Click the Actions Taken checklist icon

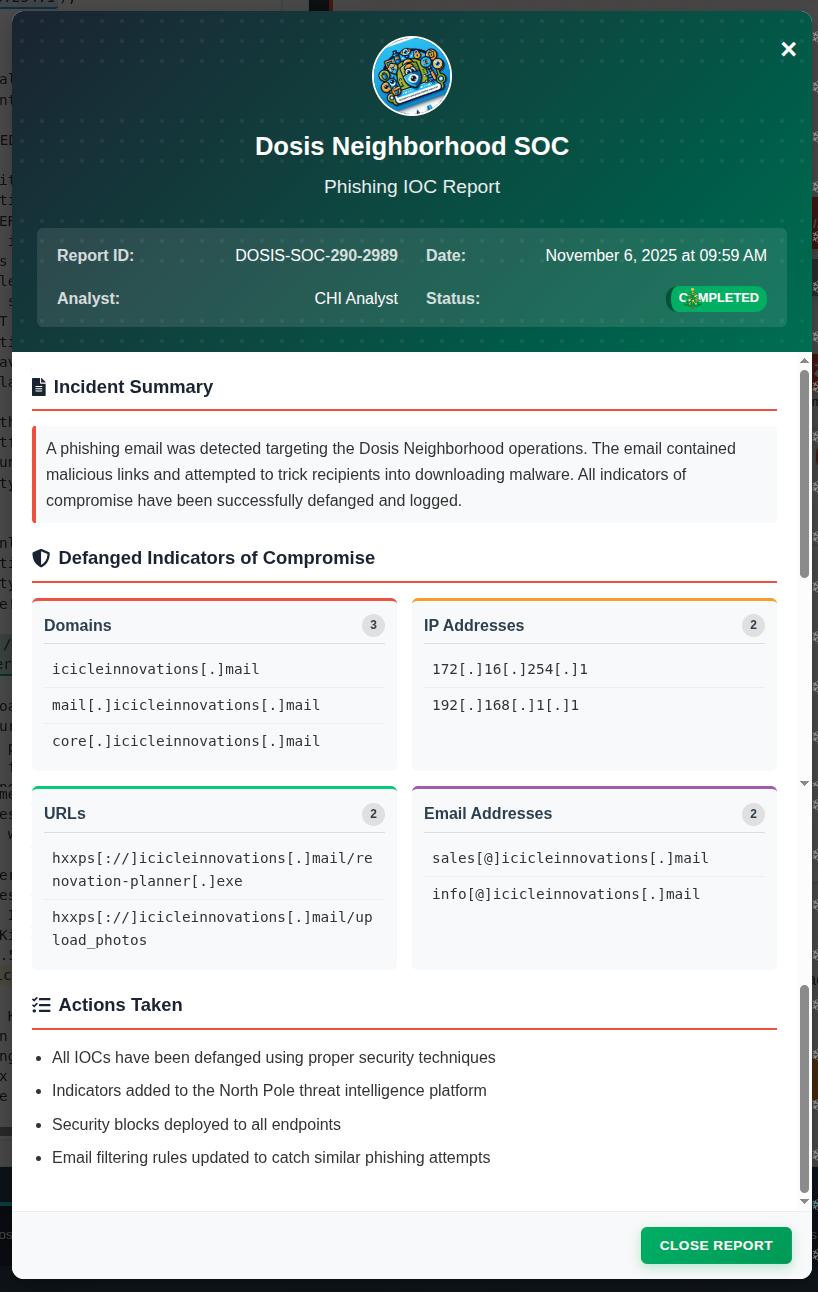[x=41, y=1005]
